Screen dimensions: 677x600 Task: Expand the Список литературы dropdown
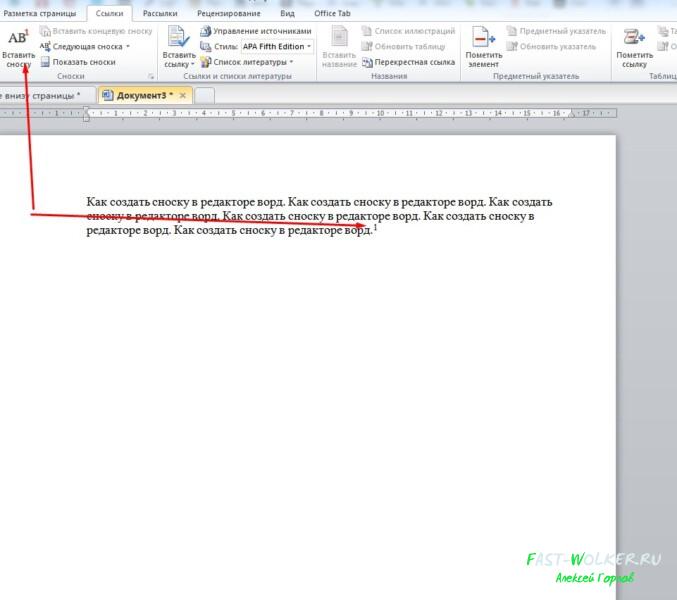click(291, 62)
